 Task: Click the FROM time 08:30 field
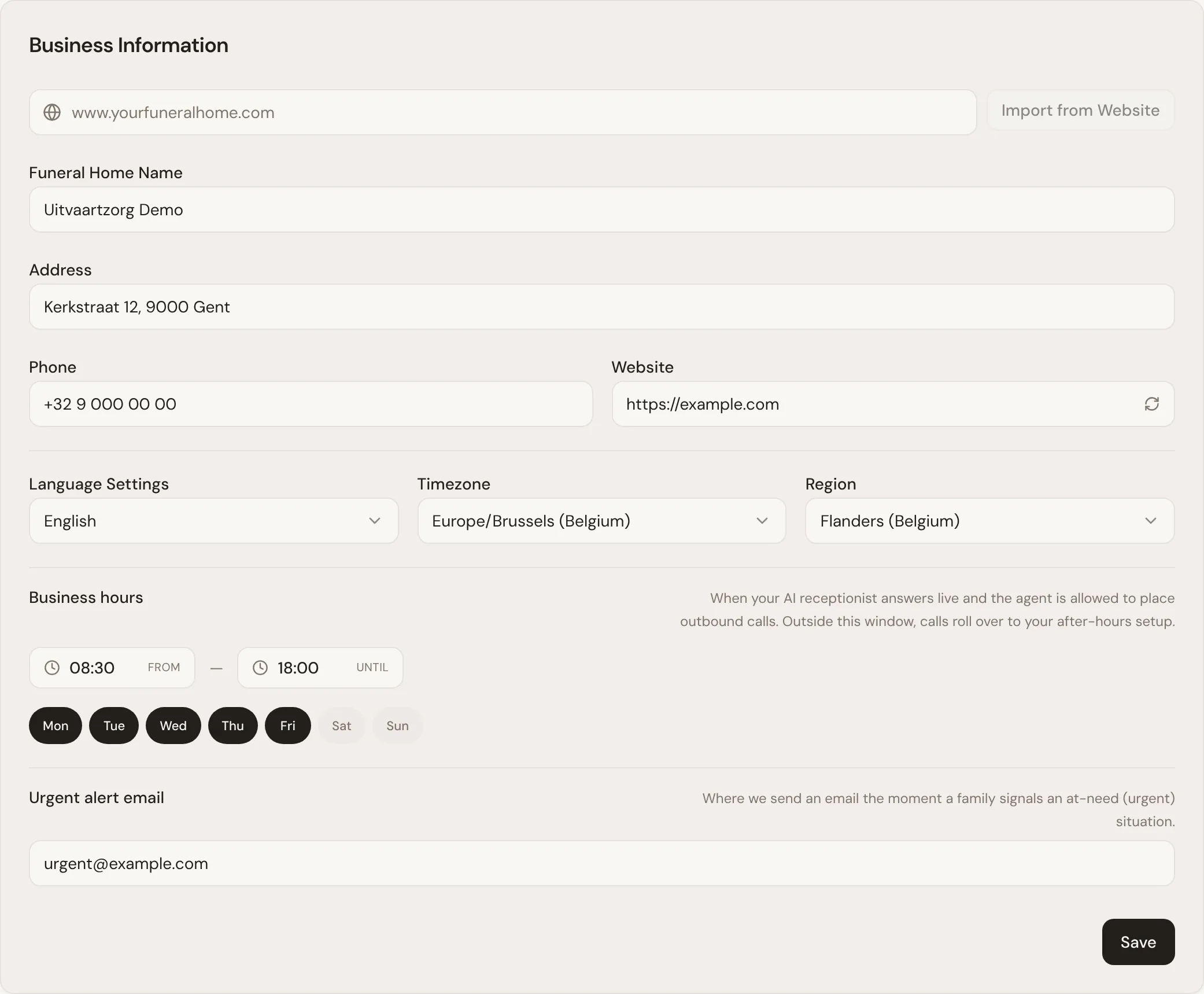tap(112, 668)
